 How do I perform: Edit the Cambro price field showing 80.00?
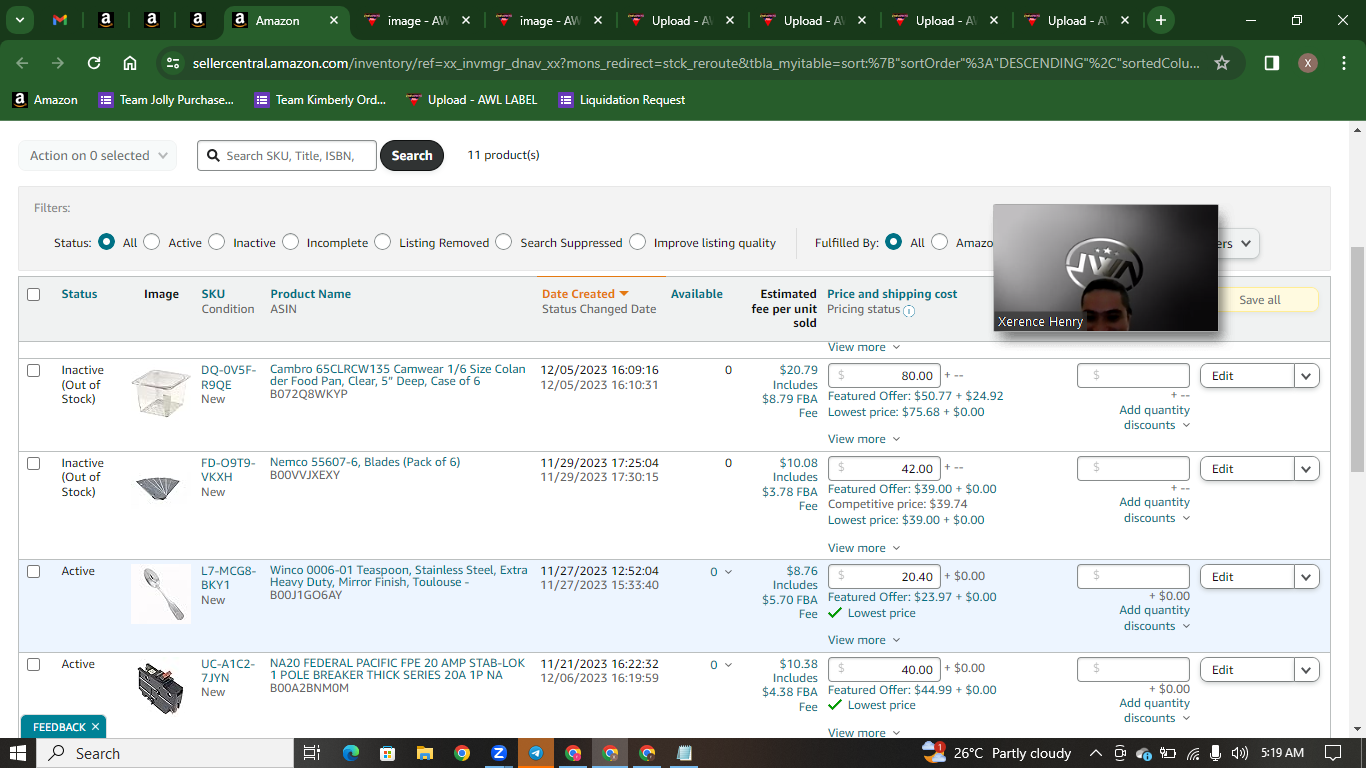pos(884,376)
